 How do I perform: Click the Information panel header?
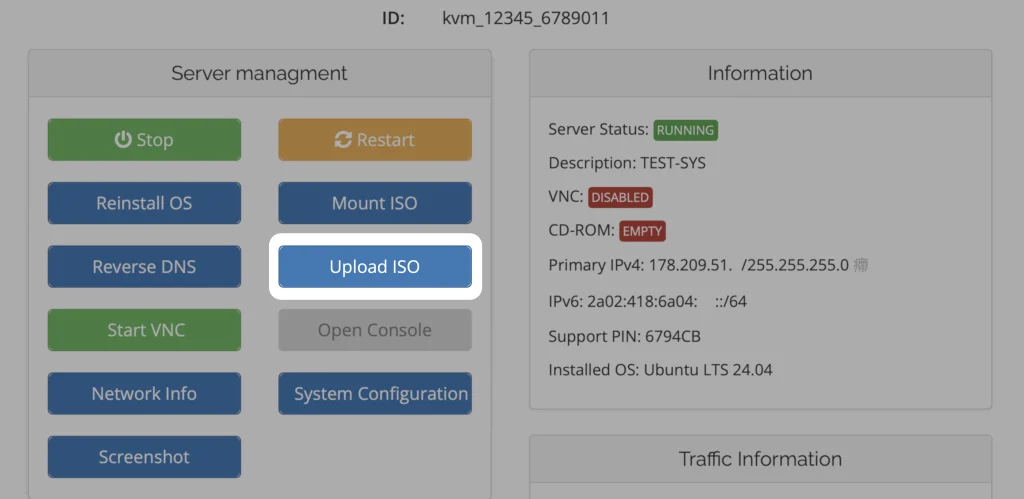pyautogui.click(x=760, y=73)
